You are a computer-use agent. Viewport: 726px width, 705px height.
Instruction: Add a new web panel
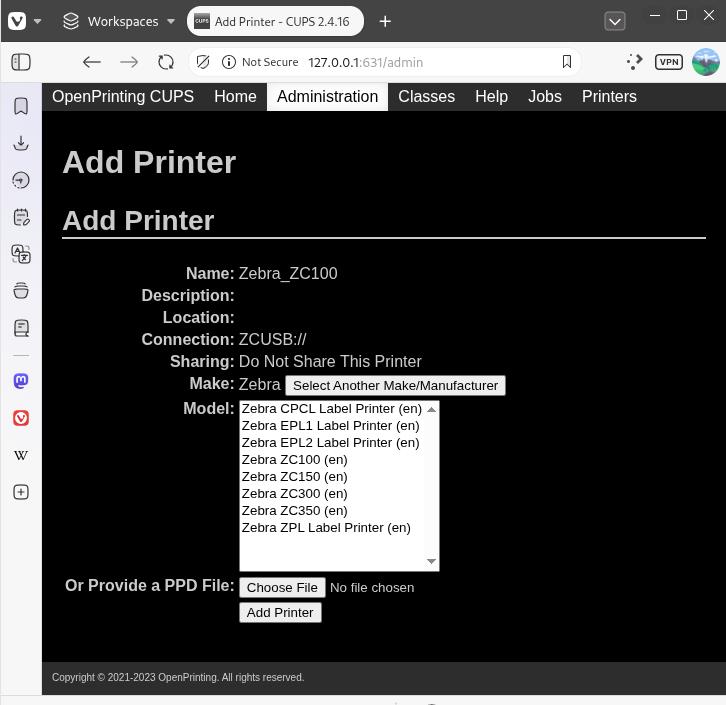[21, 492]
